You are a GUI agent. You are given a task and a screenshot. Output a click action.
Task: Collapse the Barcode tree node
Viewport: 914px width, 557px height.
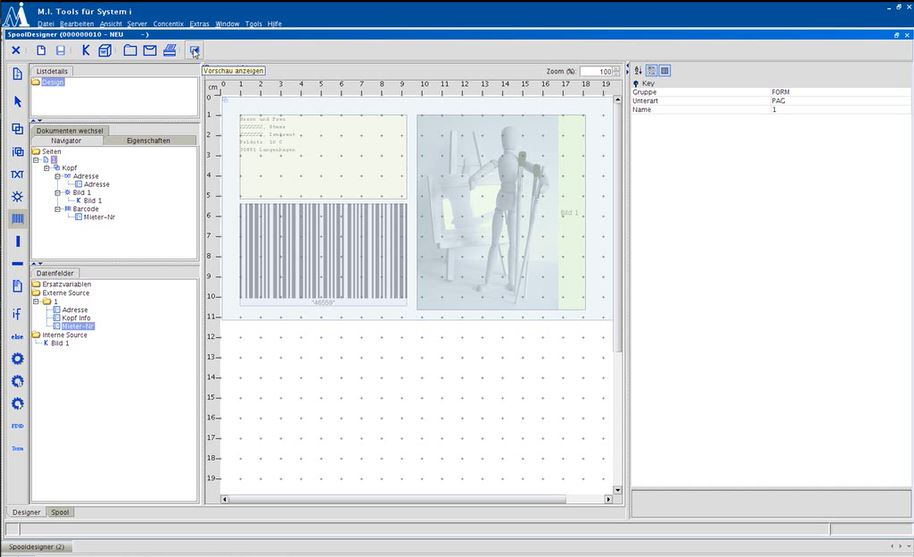57,209
